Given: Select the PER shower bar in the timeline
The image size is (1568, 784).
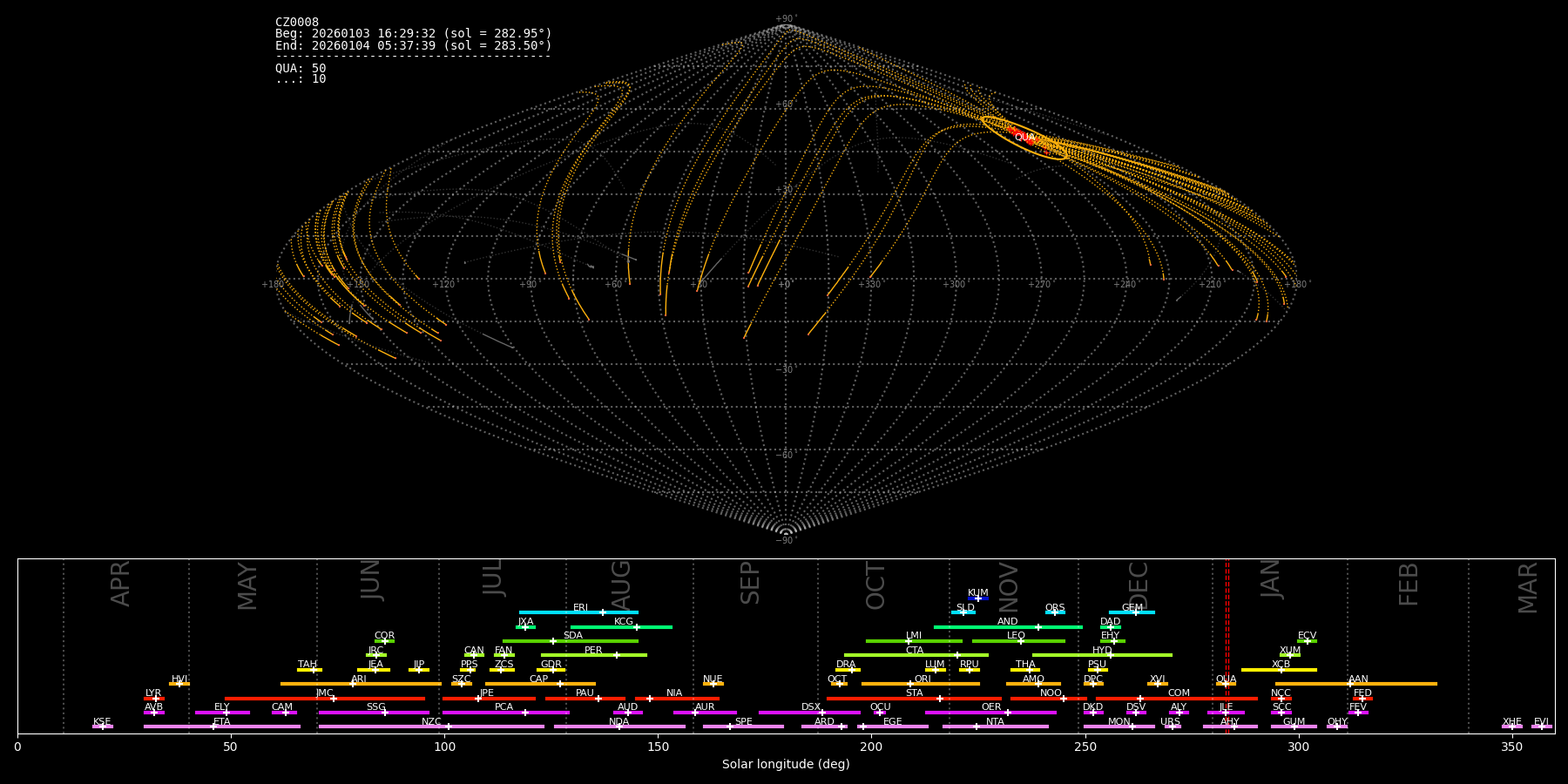Looking at the screenshot, I should pyautogui.click(x=594, y=655).
